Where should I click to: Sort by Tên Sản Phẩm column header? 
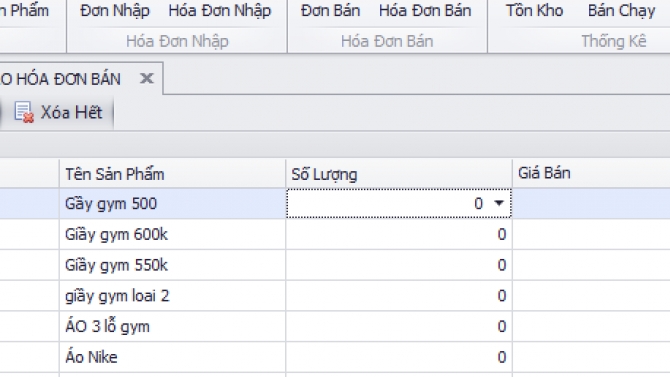pos(173,174)
